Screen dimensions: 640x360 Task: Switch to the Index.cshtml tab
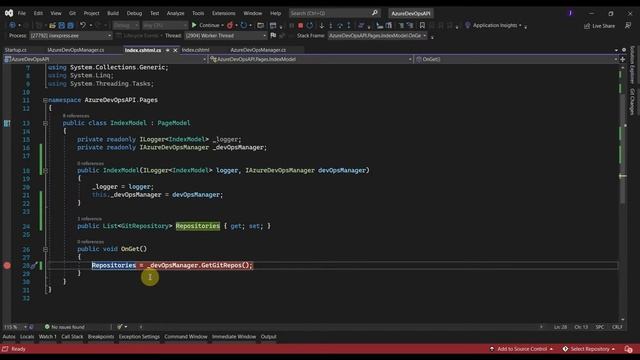click(196, 50)
